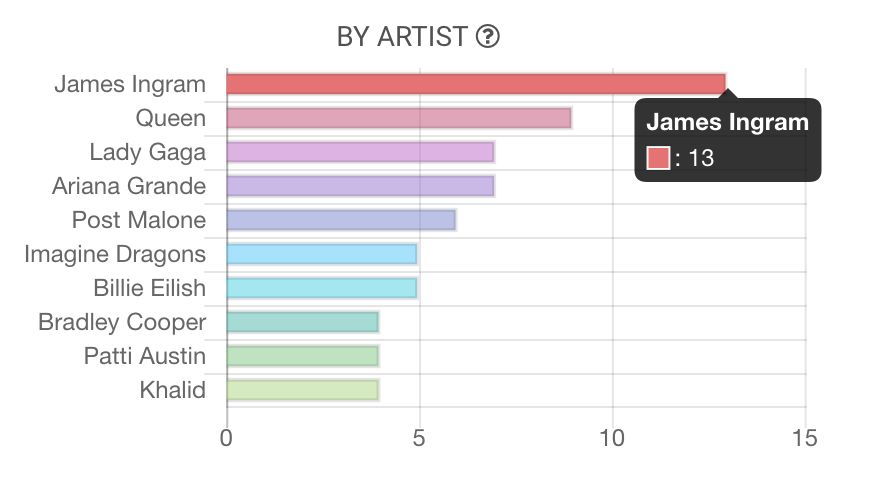Click the 15 tick on x-axis
880x490 pixels.
(x=804, y=438)
